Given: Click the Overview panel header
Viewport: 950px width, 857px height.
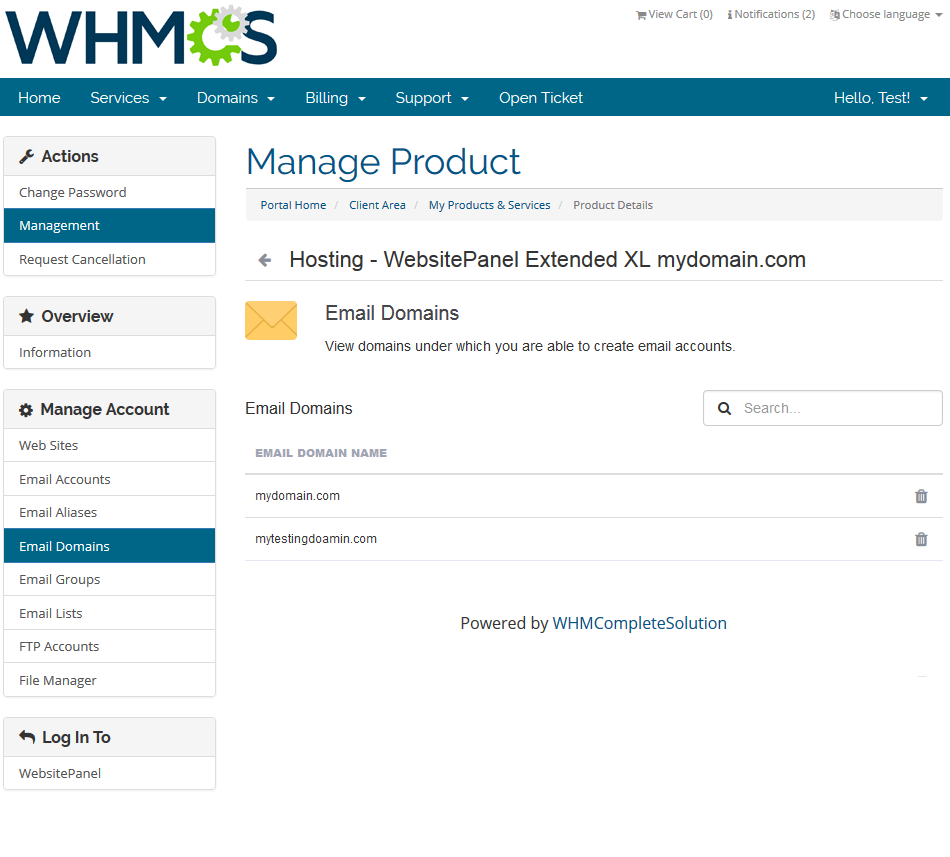Looking at the screenshot, I should click(x=109, y=316).
